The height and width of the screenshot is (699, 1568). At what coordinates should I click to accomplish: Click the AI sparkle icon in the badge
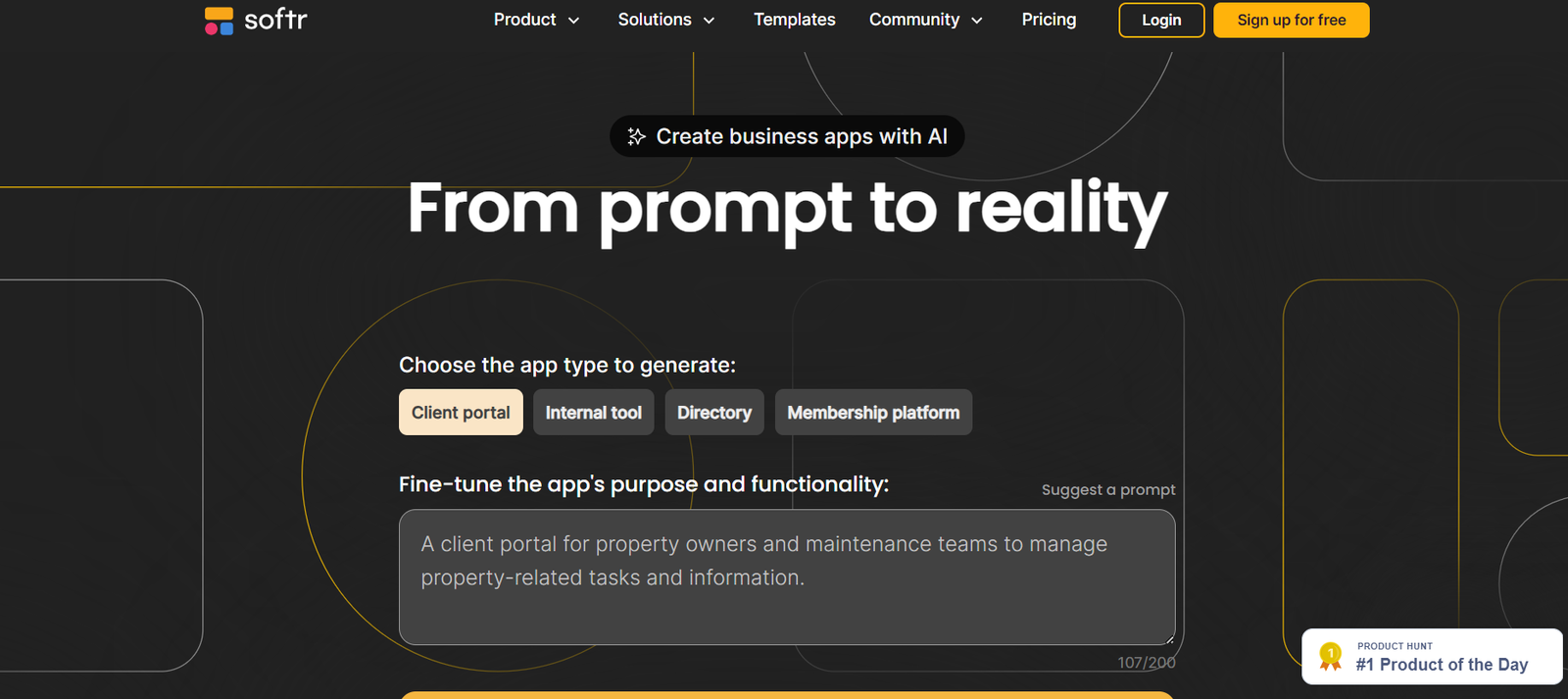coord(636,137)
